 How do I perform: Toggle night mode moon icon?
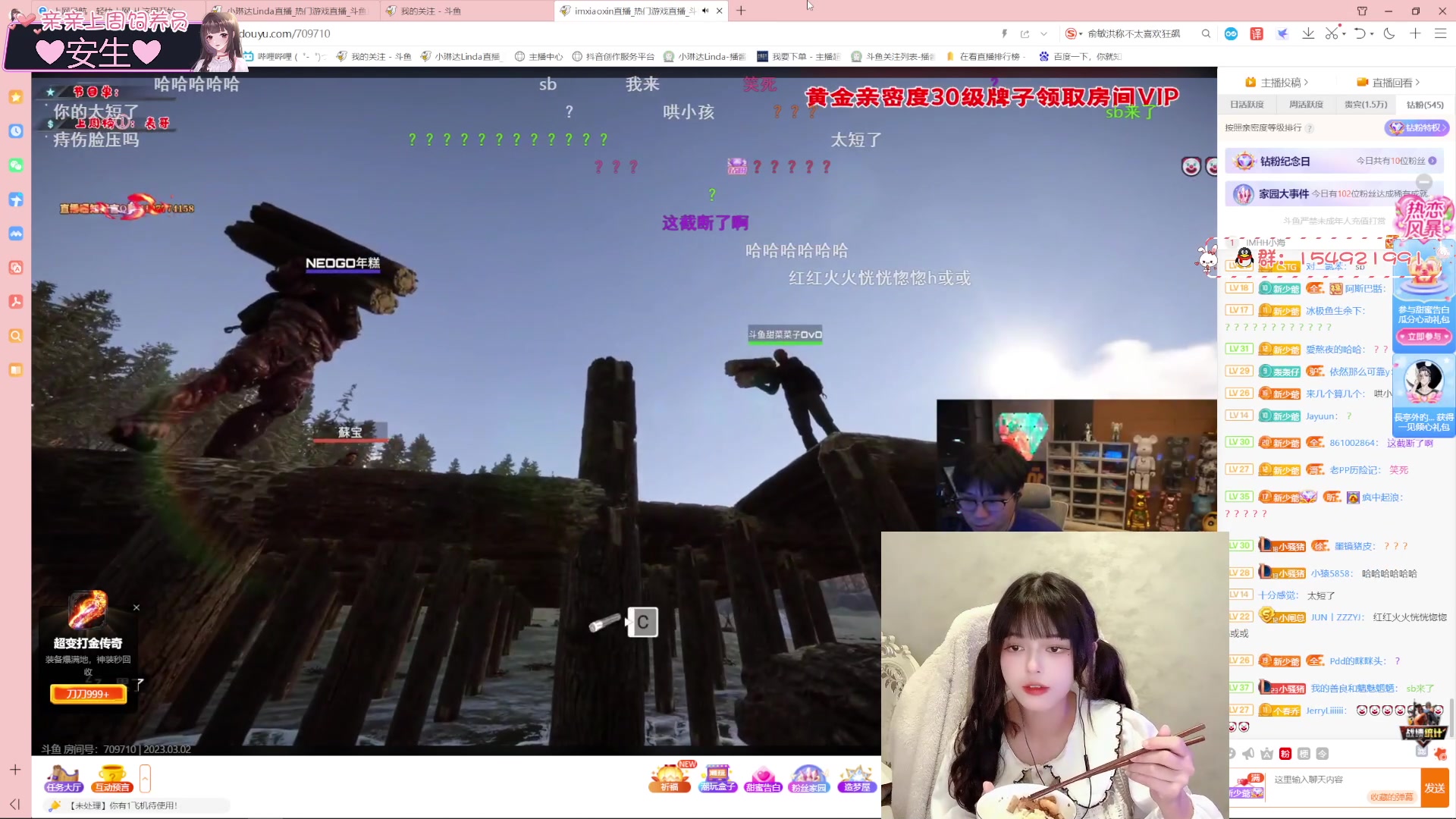tap(1389, 33)
